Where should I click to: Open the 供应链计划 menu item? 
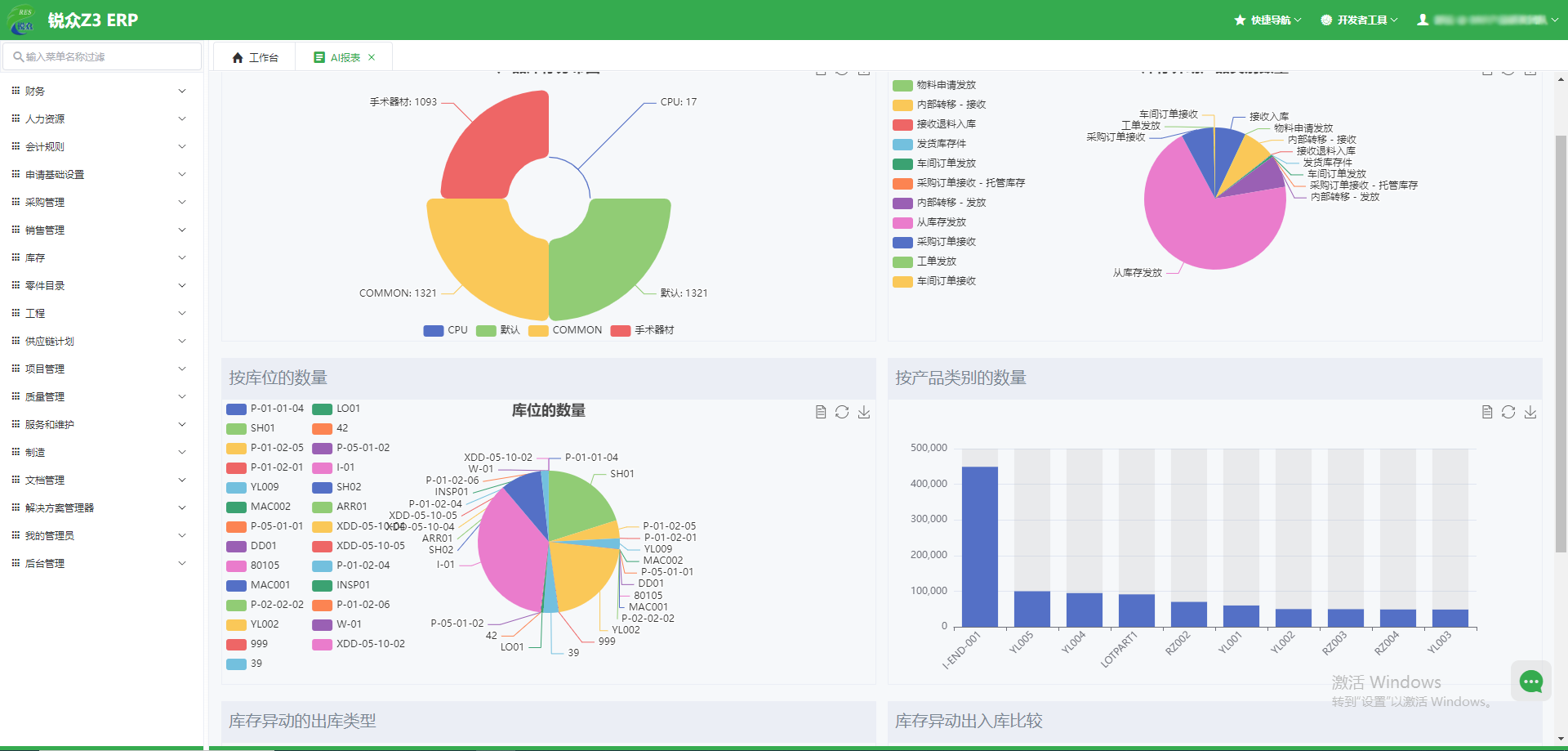(x=101, y=341)
